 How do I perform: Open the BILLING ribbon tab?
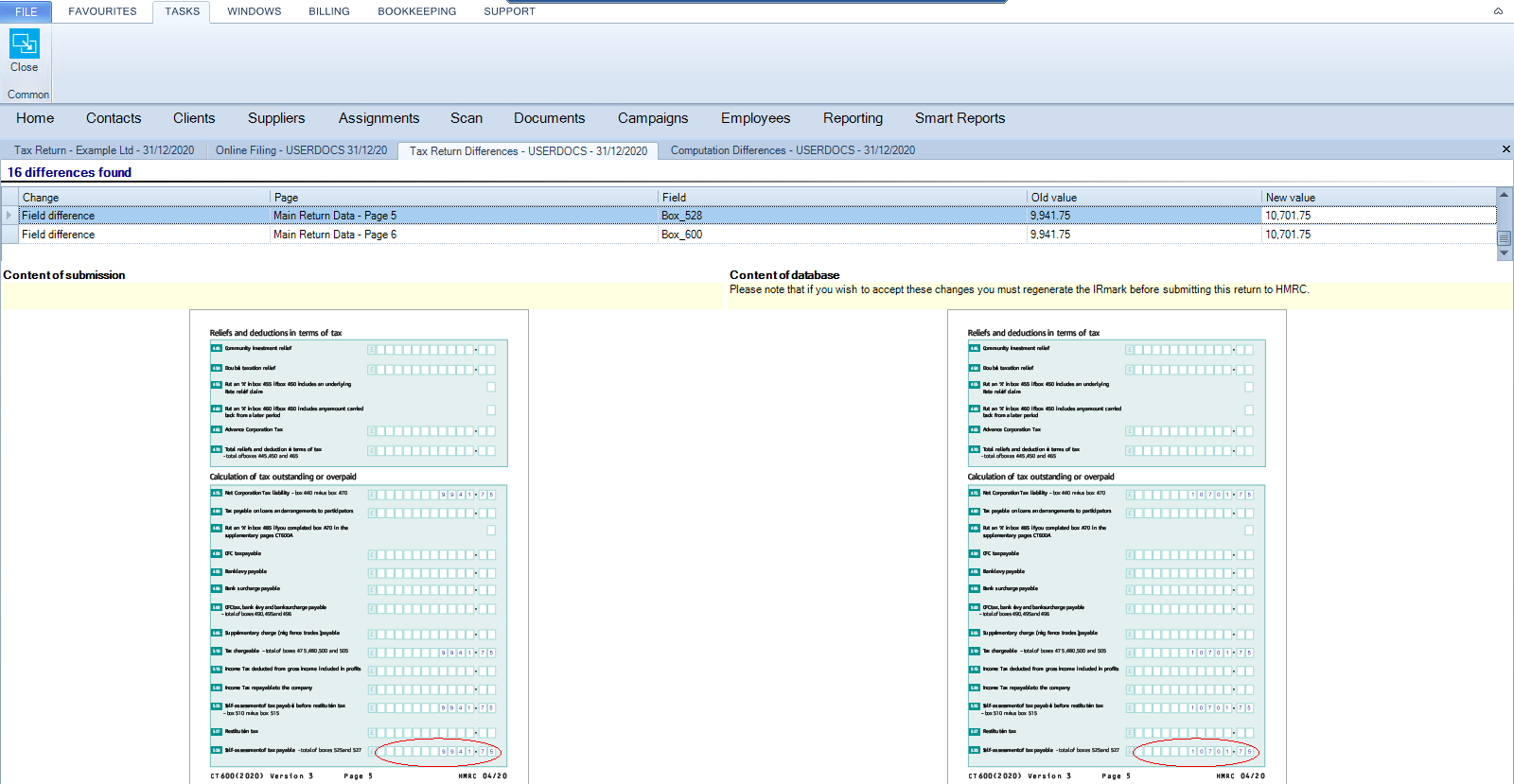(329, 11)
